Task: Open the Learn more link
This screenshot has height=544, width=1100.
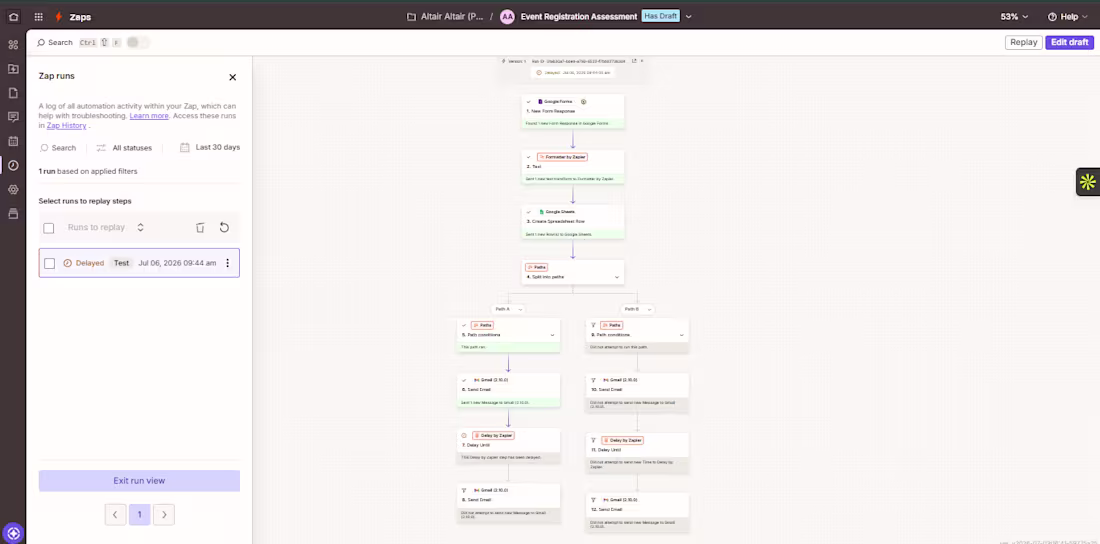Action: [x=149, y=116]
